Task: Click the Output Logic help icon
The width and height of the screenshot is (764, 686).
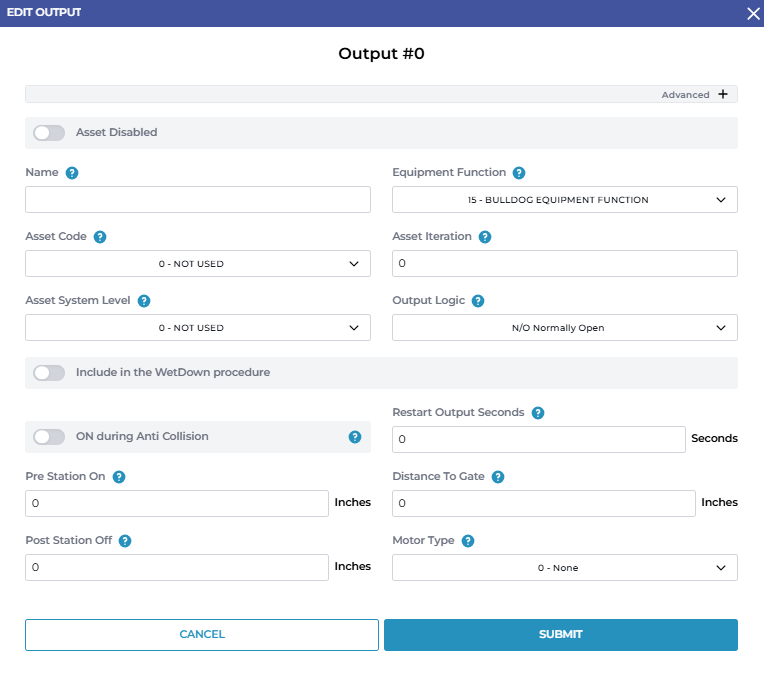Action: pos(478,301)
